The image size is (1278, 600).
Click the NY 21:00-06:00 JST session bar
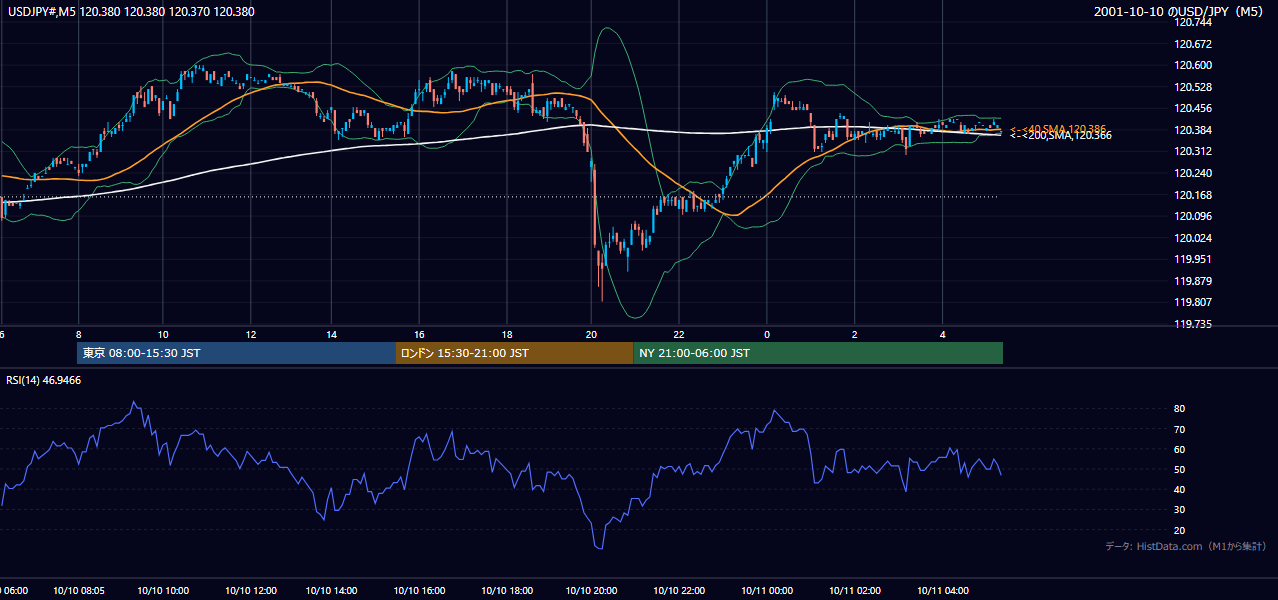pyautogui.click(x=818, y=353)
